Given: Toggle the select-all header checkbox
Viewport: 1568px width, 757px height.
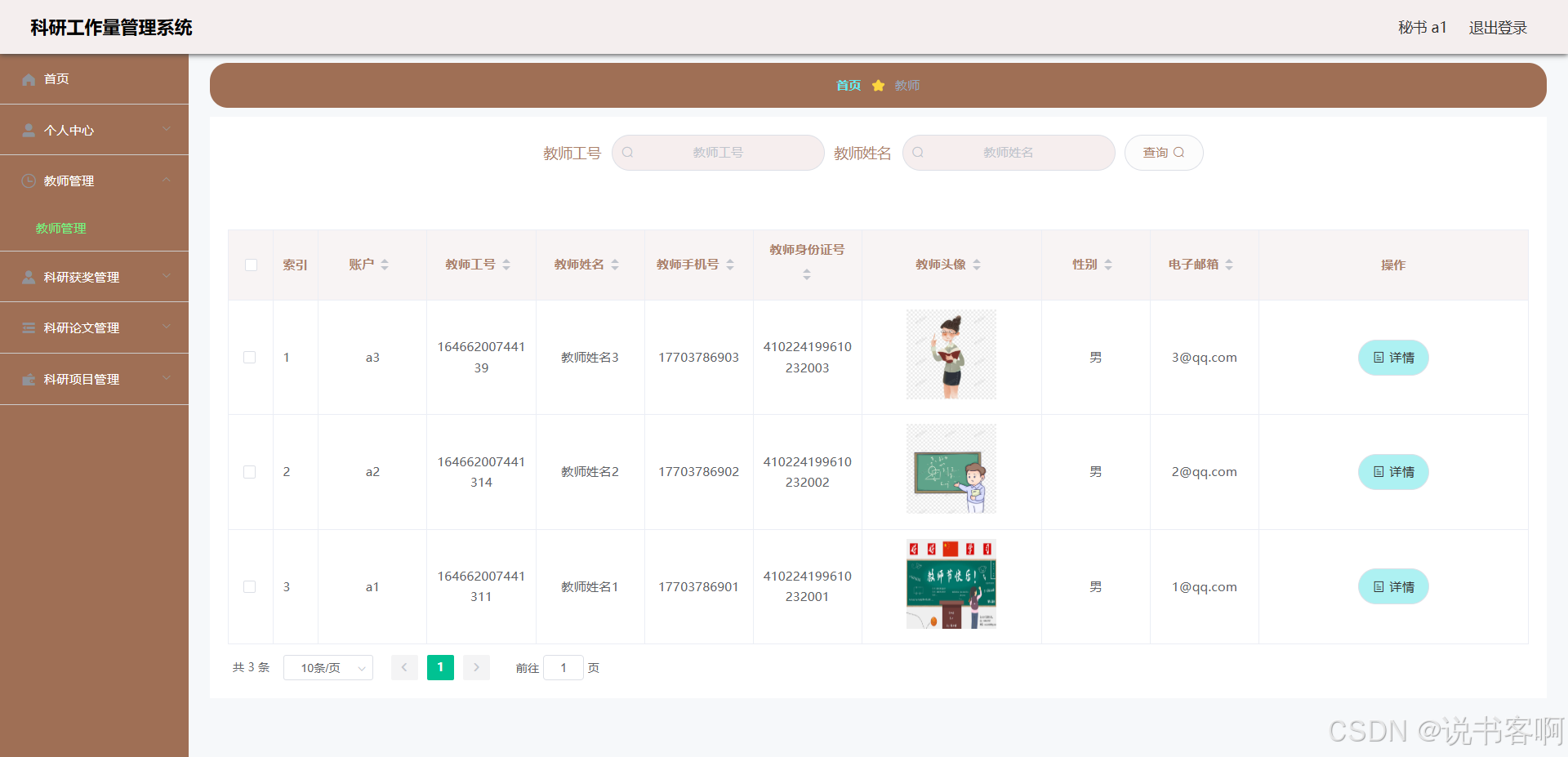Looking at the screenshot, I should coord(251,265).
